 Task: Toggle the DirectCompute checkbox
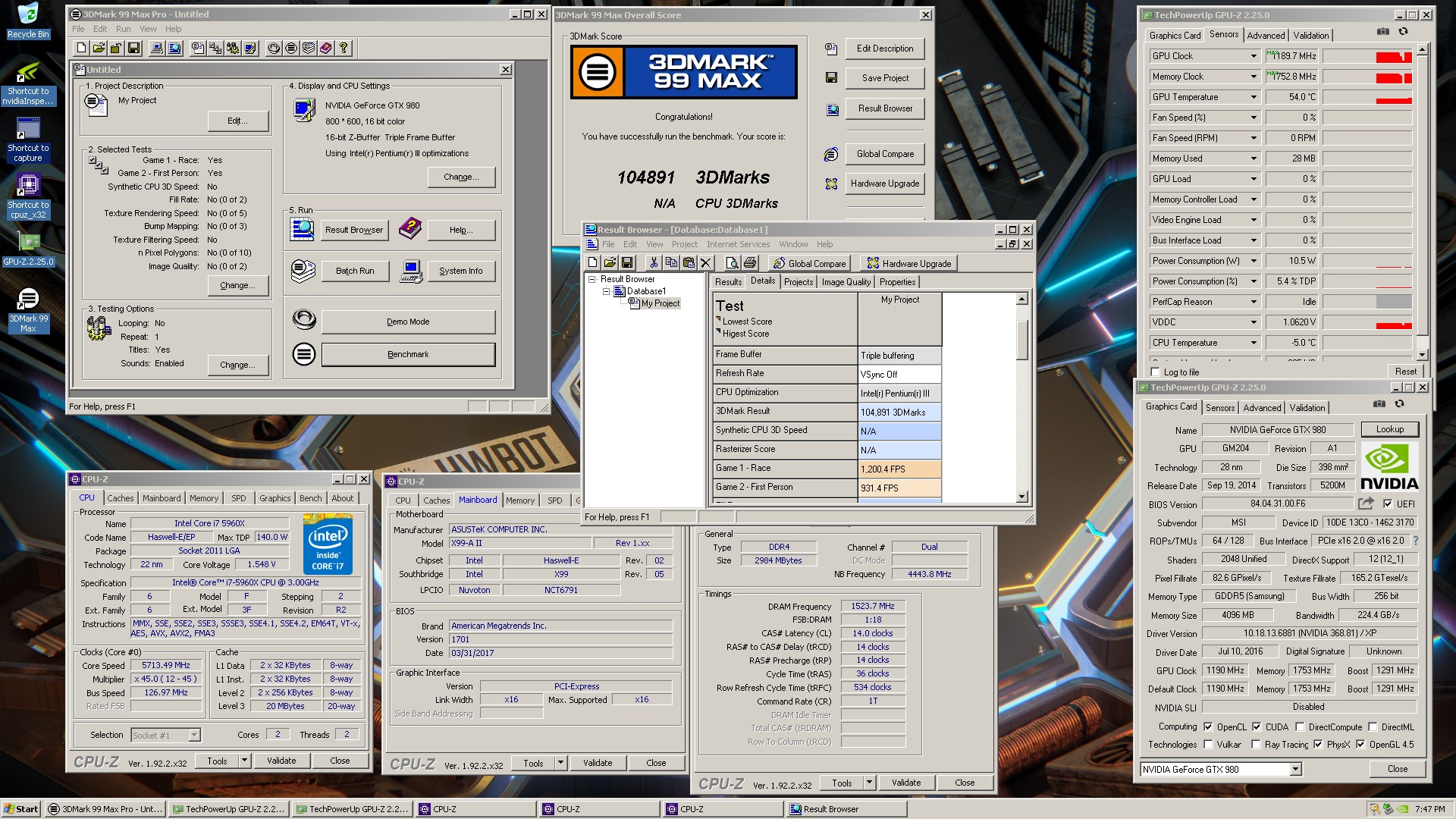point(1300,727)
